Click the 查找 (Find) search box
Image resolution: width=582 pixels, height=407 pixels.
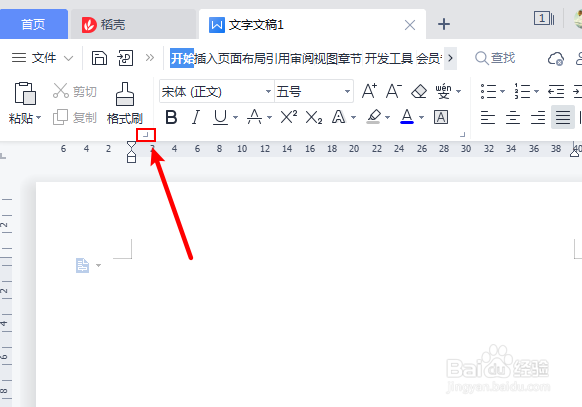(495, 58)
